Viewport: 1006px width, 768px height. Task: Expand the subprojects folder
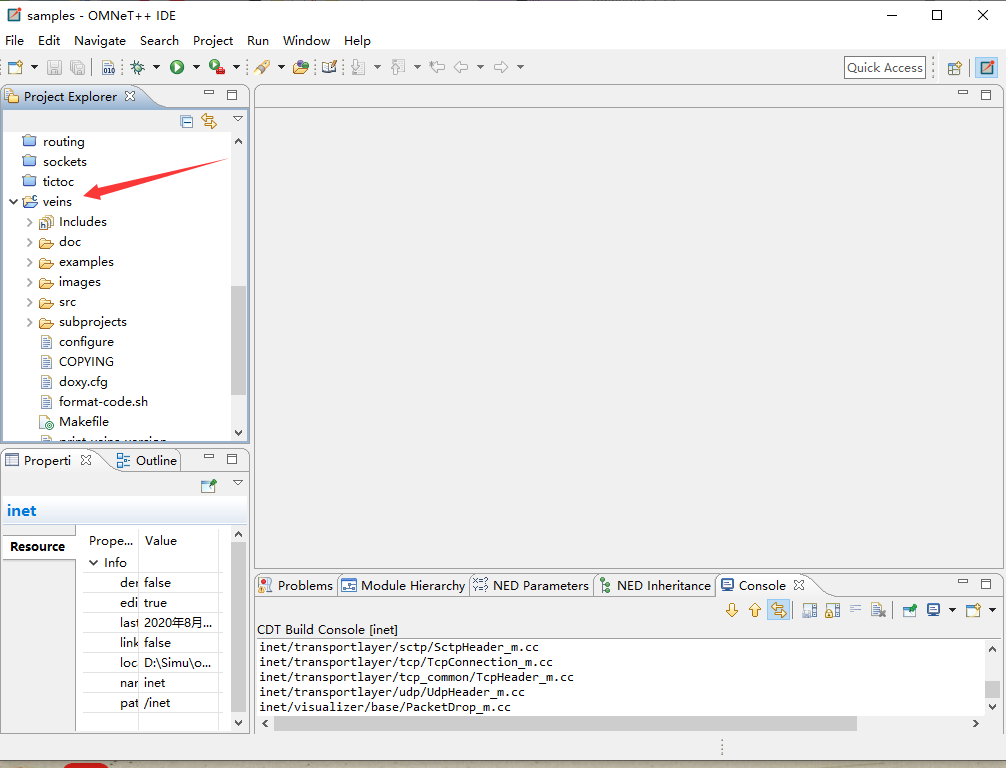point(30,322)
